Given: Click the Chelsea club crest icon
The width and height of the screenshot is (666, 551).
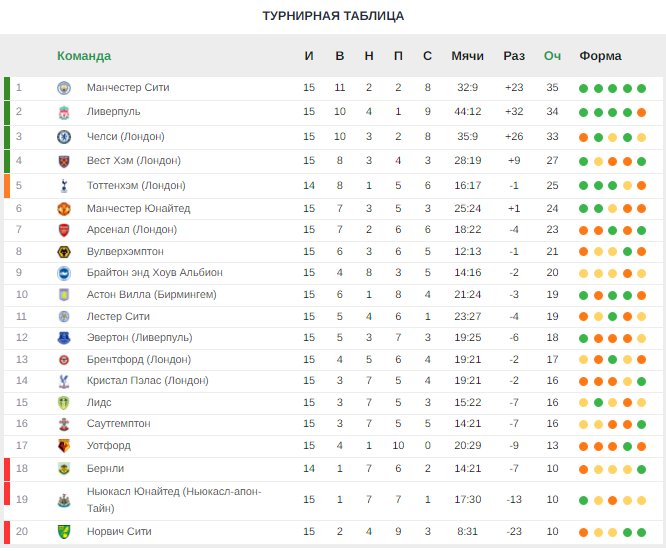Looking at the screenshot, I should click(64, 137).
